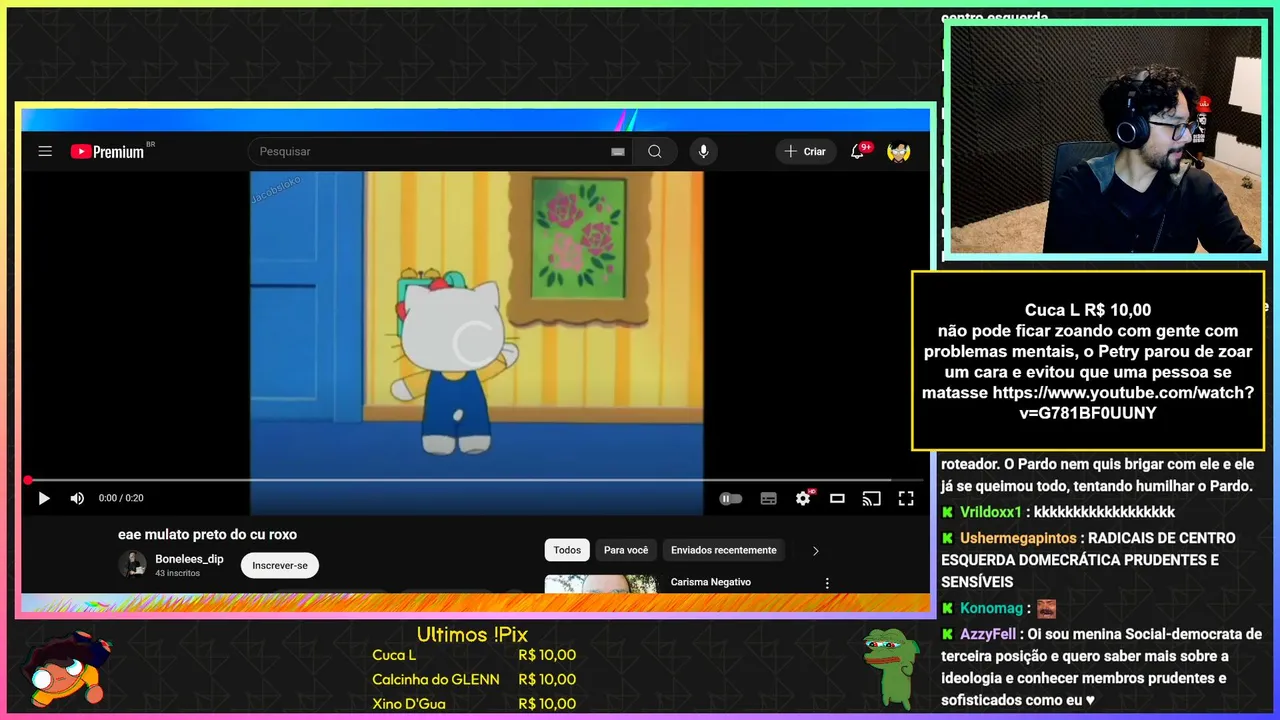This screenshot has width=1280, height=720.
Task: Play the video with the play button
Action: 44,498
